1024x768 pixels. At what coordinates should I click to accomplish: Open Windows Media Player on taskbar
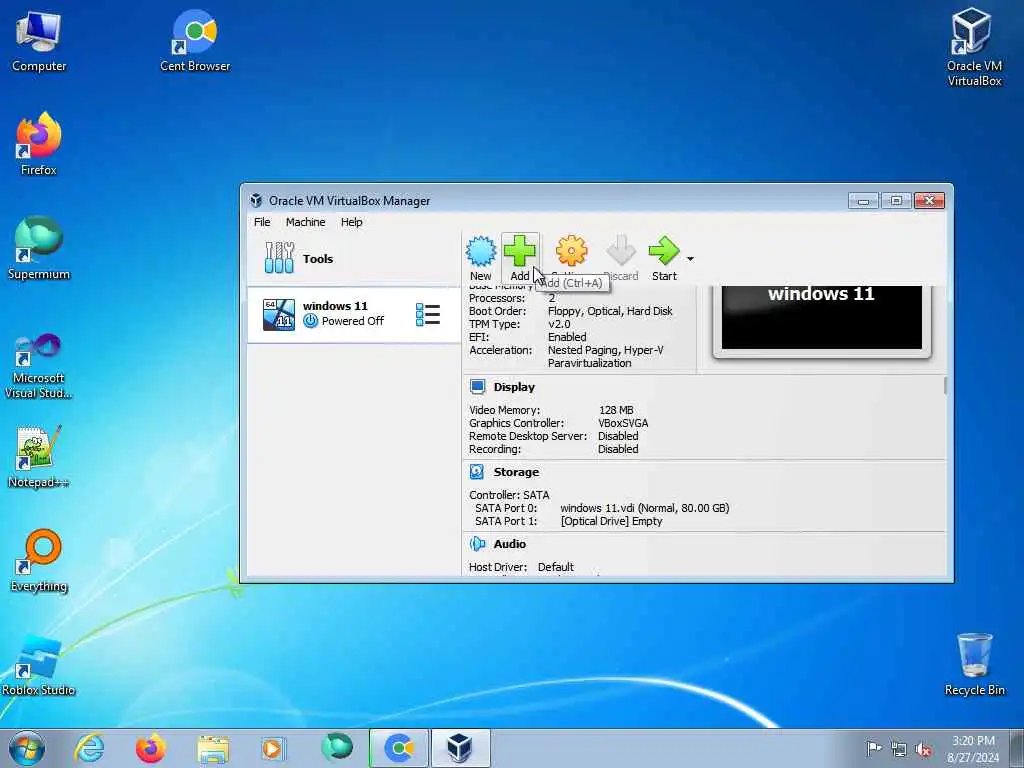[273, 748]
